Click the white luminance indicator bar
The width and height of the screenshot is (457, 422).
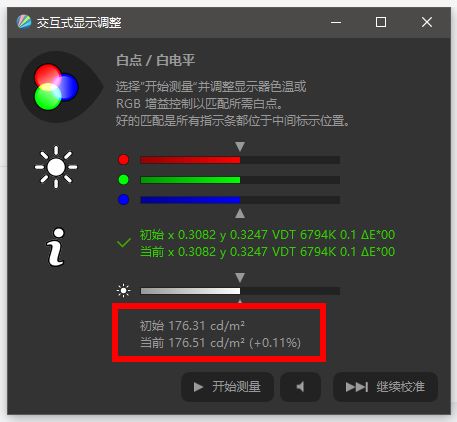[240, 291]
